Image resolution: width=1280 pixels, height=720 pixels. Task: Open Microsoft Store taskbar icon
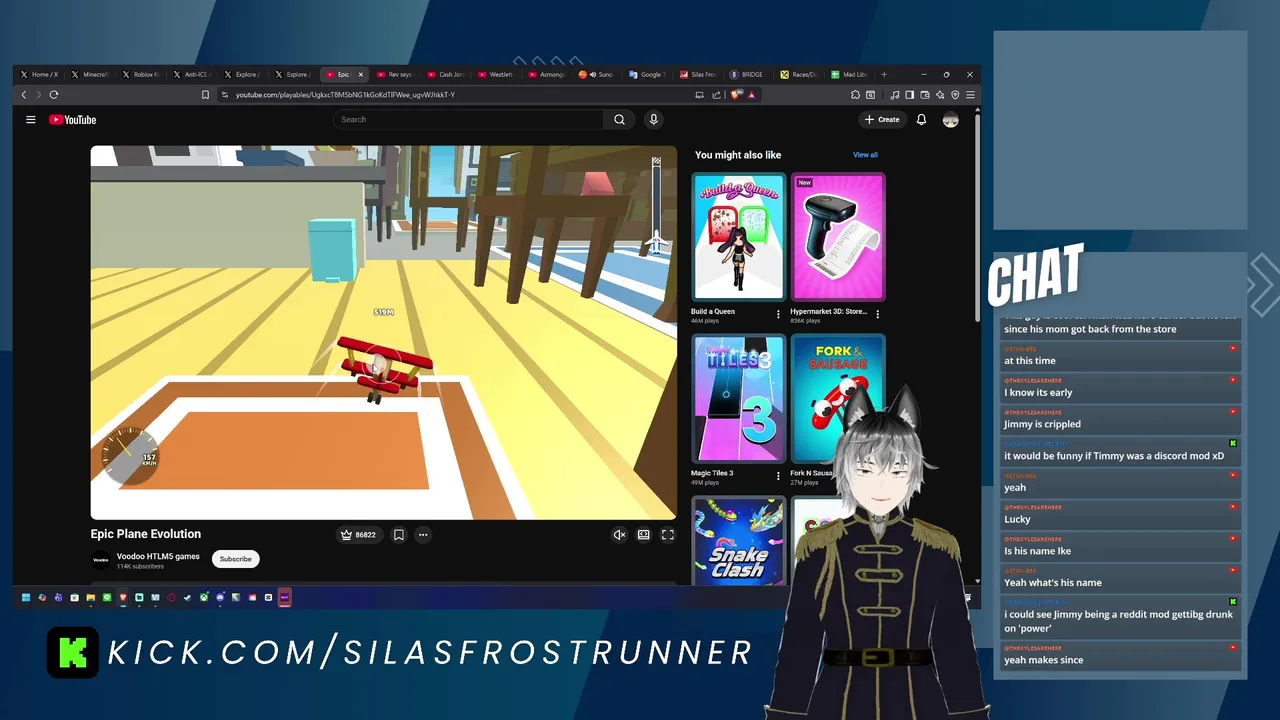click(74, 598)
